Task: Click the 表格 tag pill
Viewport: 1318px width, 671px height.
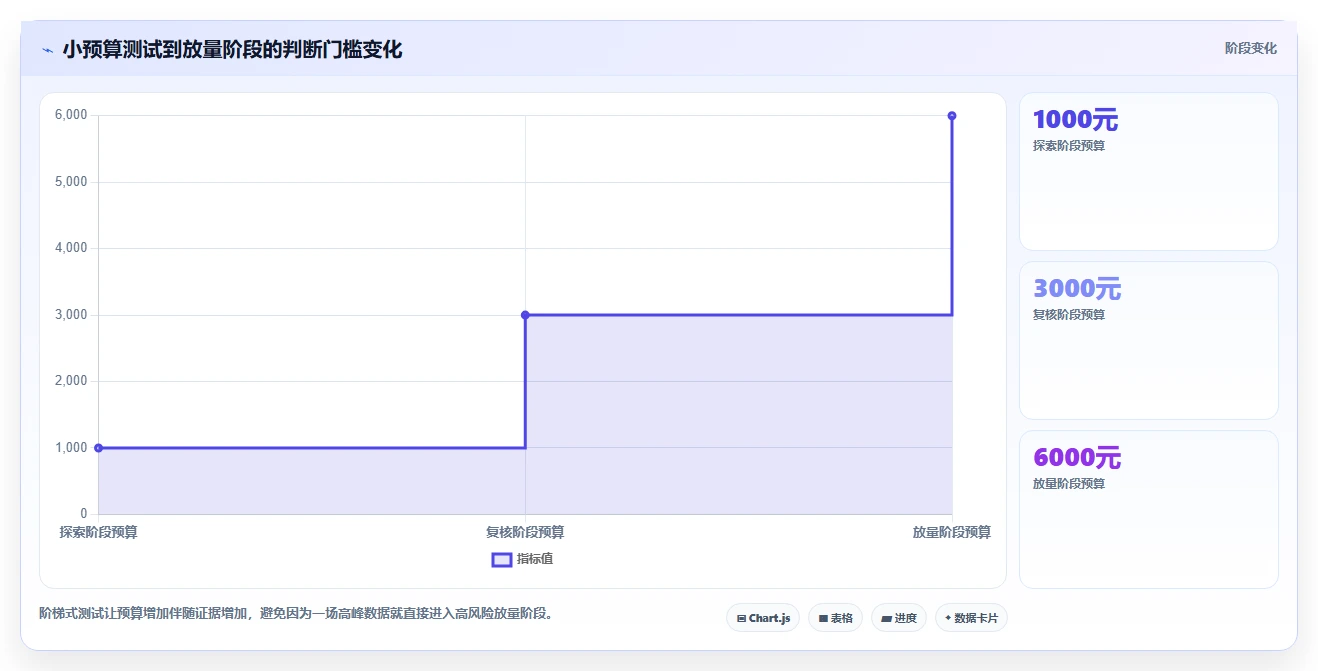Action: (x=835, y=618)
